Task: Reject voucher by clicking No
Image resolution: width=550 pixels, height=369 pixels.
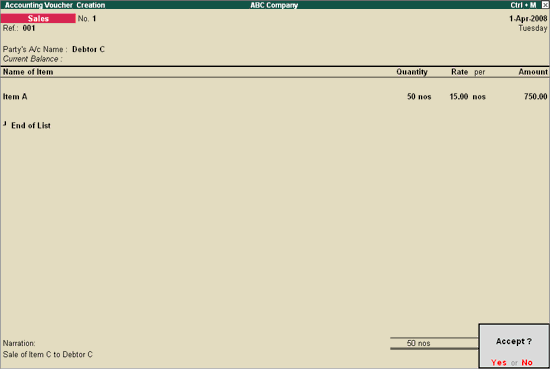Action: [527, 362]
